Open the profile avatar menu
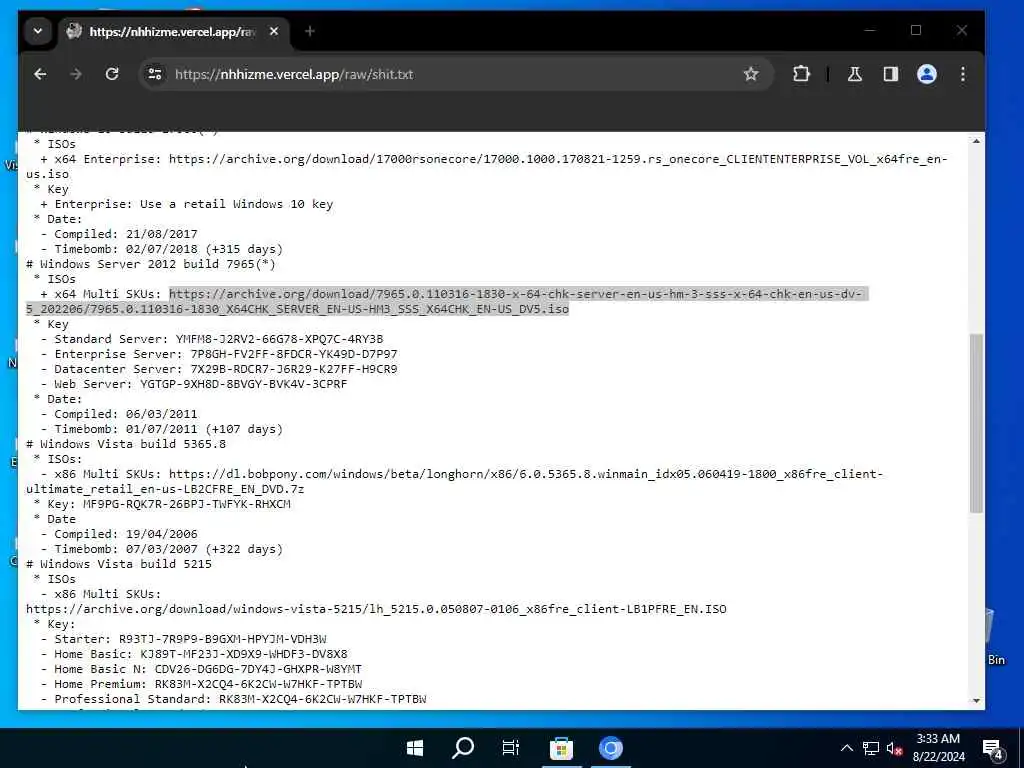Image resolution: width=1024 pixels, height=768 pixels. [927, 74]
